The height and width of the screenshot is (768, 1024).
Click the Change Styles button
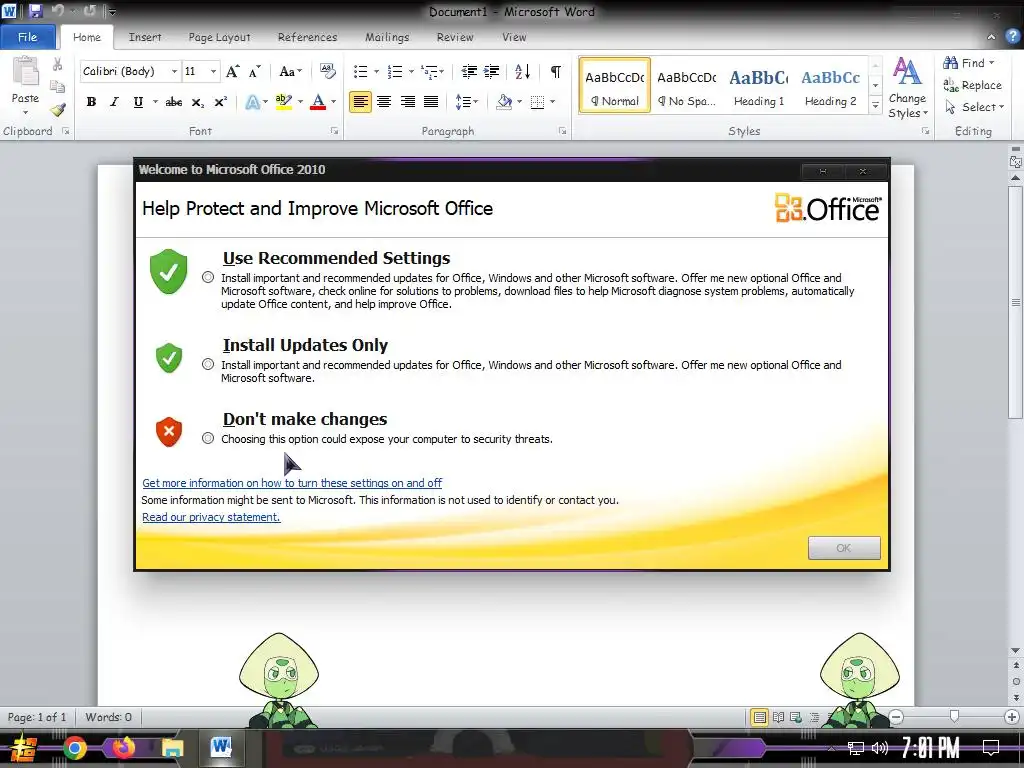coord(907,88)
